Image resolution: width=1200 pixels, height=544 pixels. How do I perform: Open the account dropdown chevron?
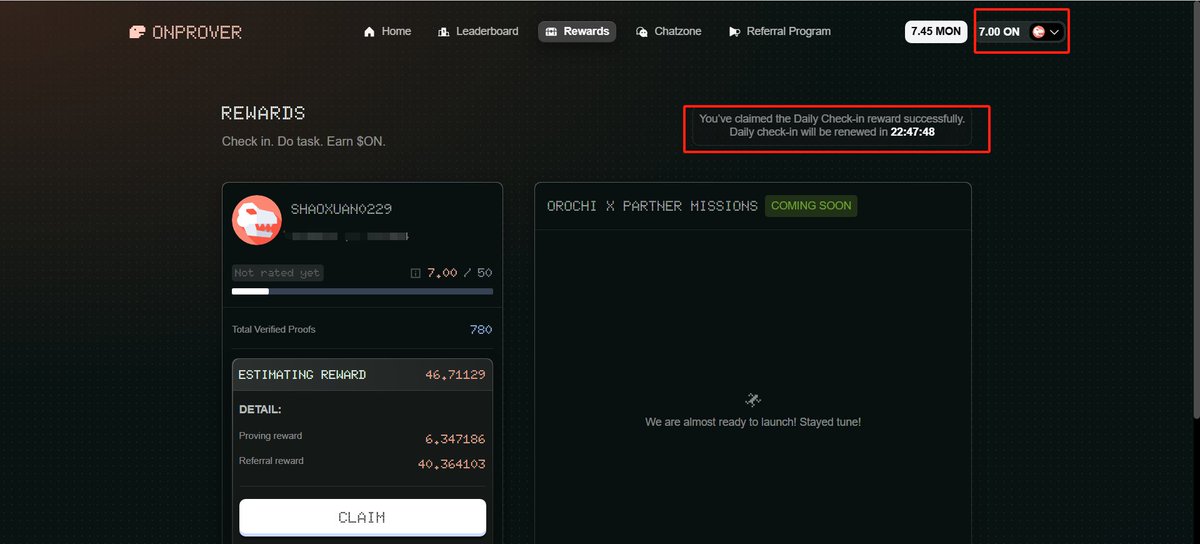1054,32
